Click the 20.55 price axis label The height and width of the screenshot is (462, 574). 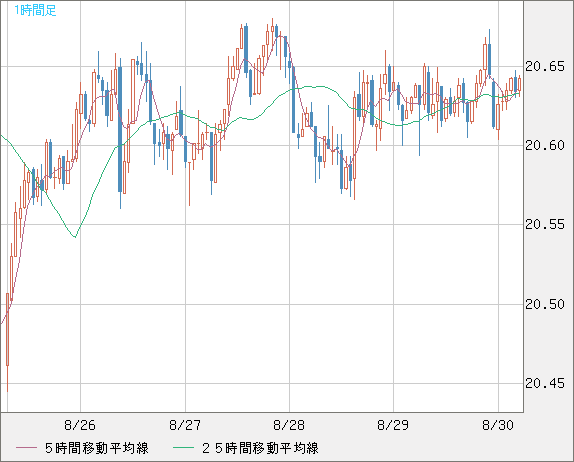(545, 224)
